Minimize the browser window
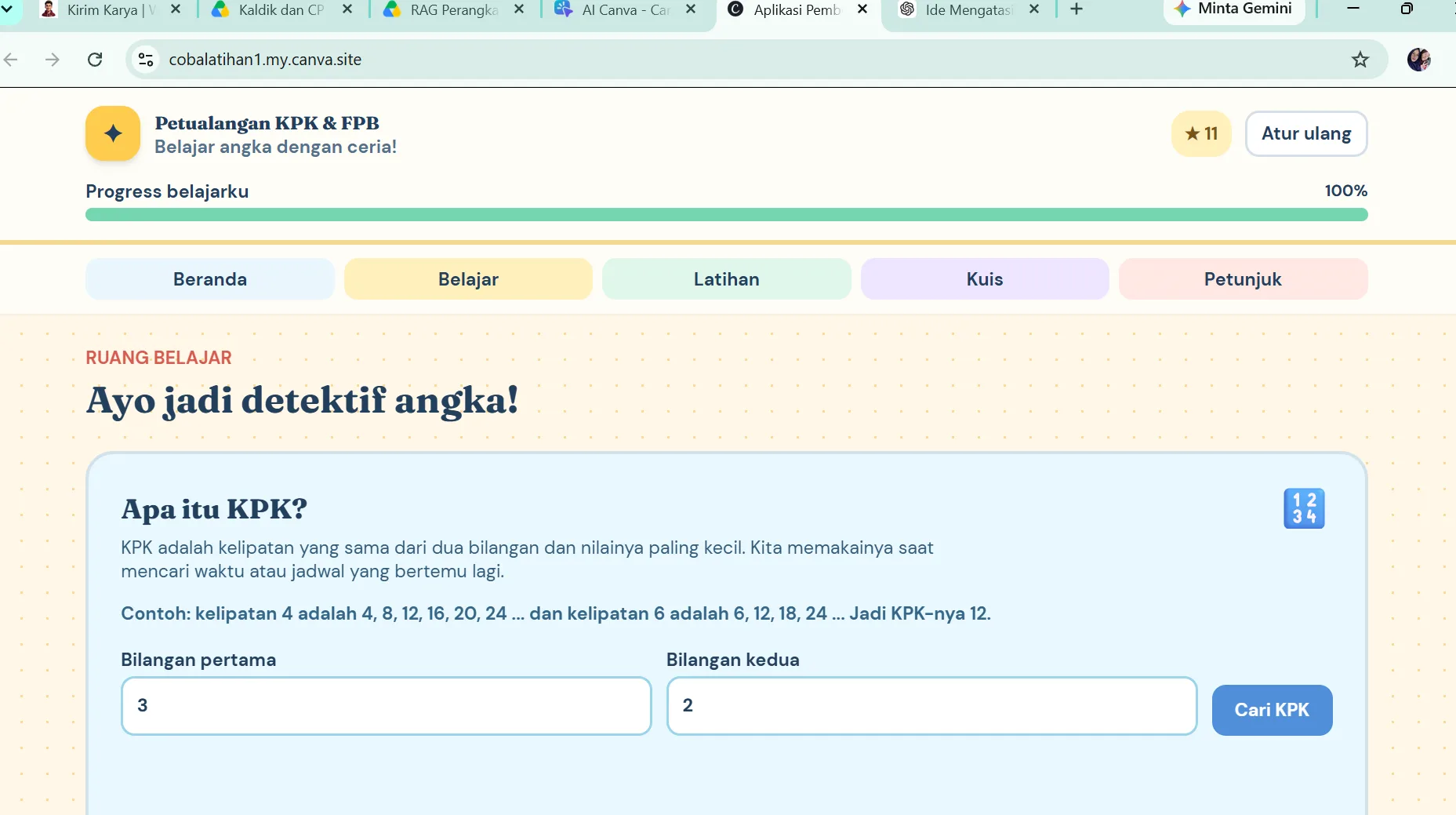 point(1353,9)
